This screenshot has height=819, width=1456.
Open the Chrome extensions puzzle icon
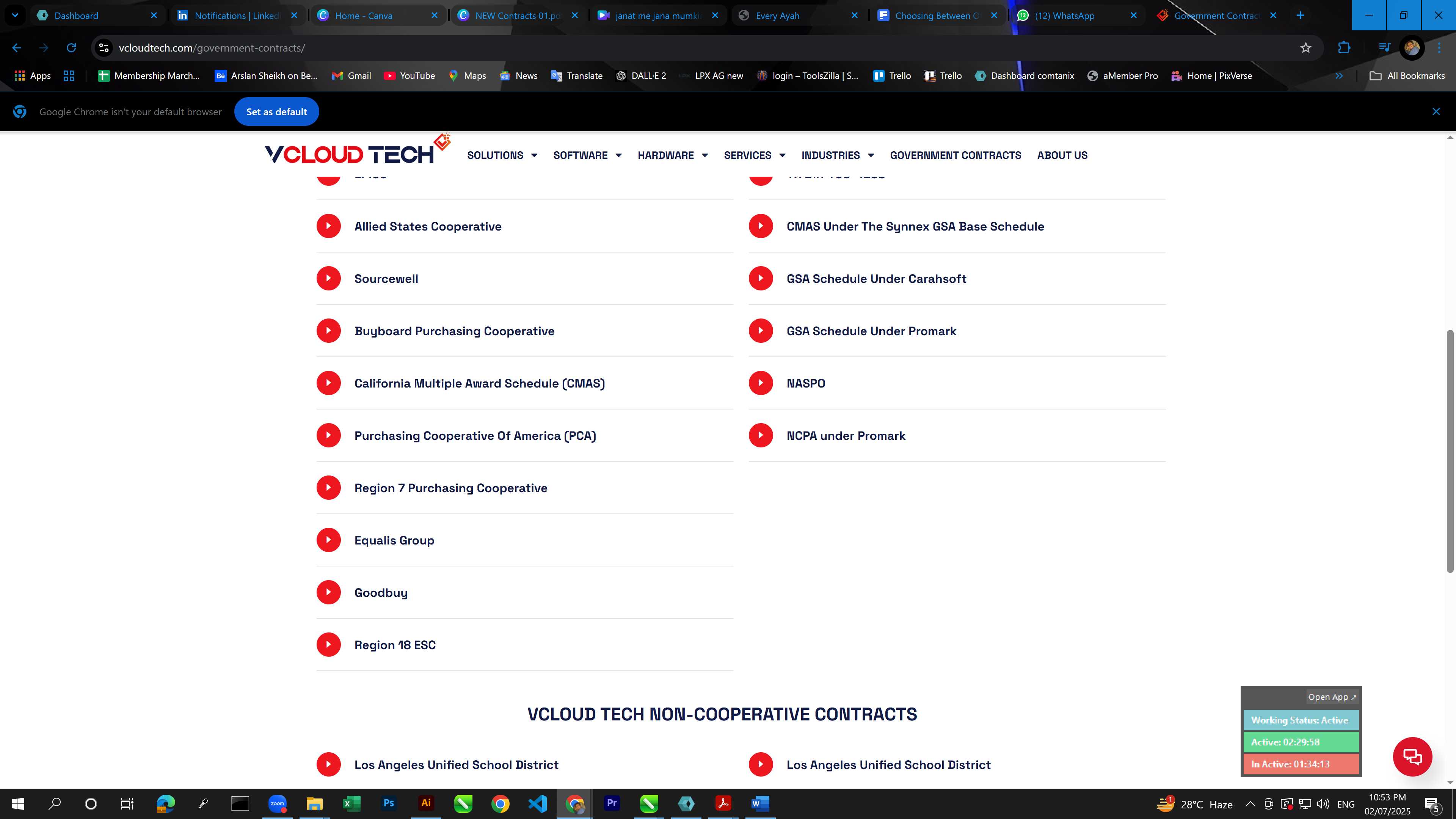tap(1344, 48)
